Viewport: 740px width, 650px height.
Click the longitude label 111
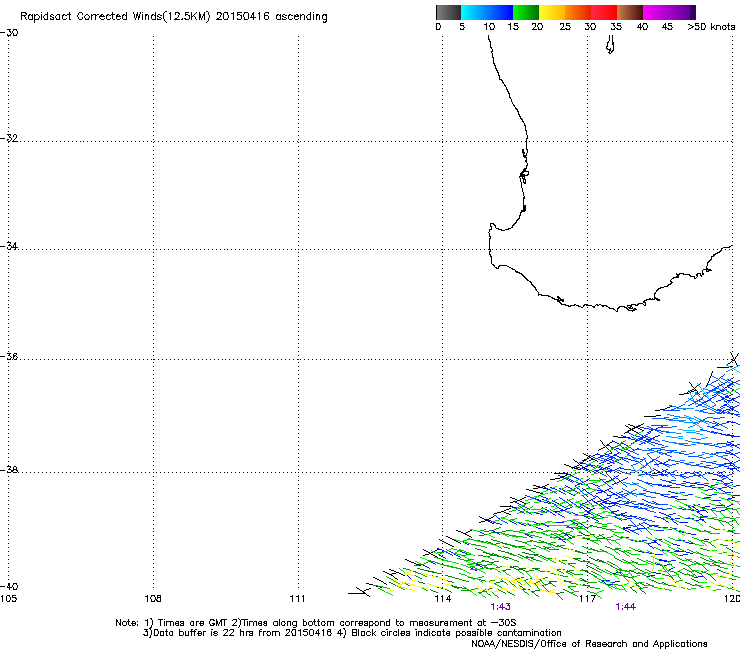[x=297, y=599]
